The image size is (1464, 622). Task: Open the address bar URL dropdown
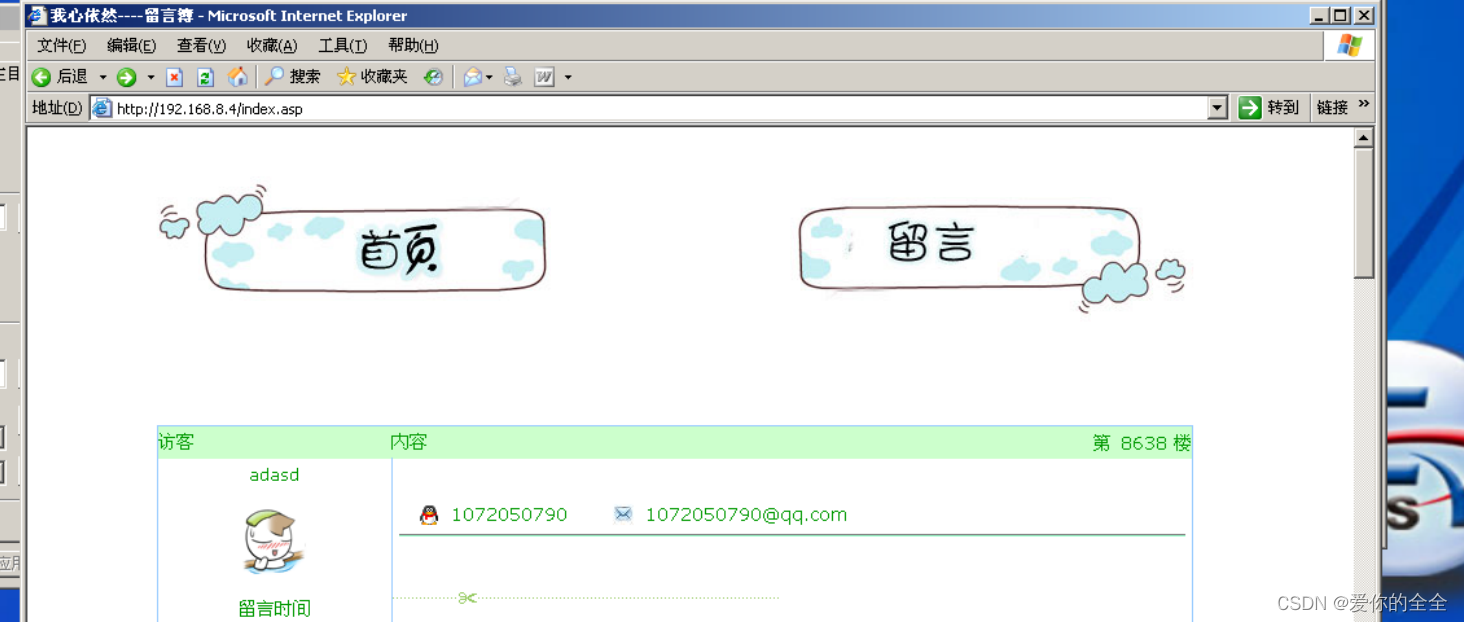click(1218, 107)
